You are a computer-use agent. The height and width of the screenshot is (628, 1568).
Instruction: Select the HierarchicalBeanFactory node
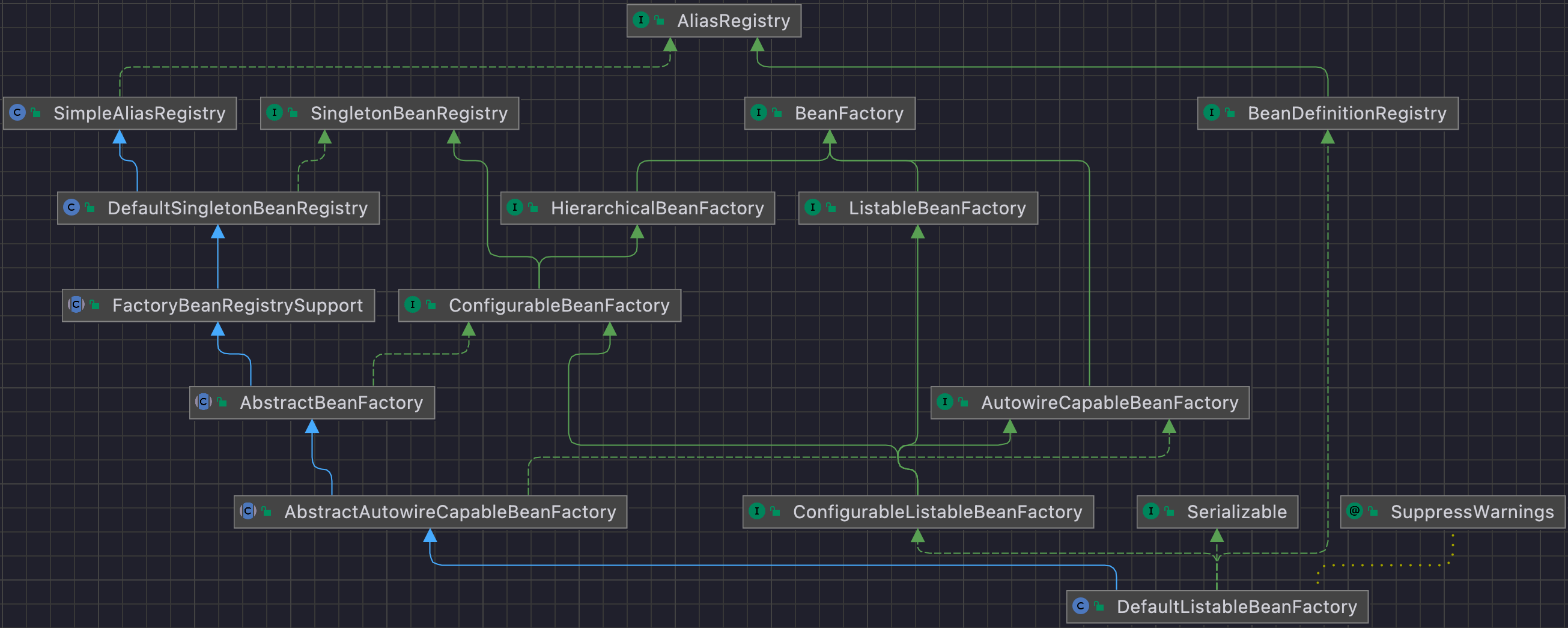point(638,208)
